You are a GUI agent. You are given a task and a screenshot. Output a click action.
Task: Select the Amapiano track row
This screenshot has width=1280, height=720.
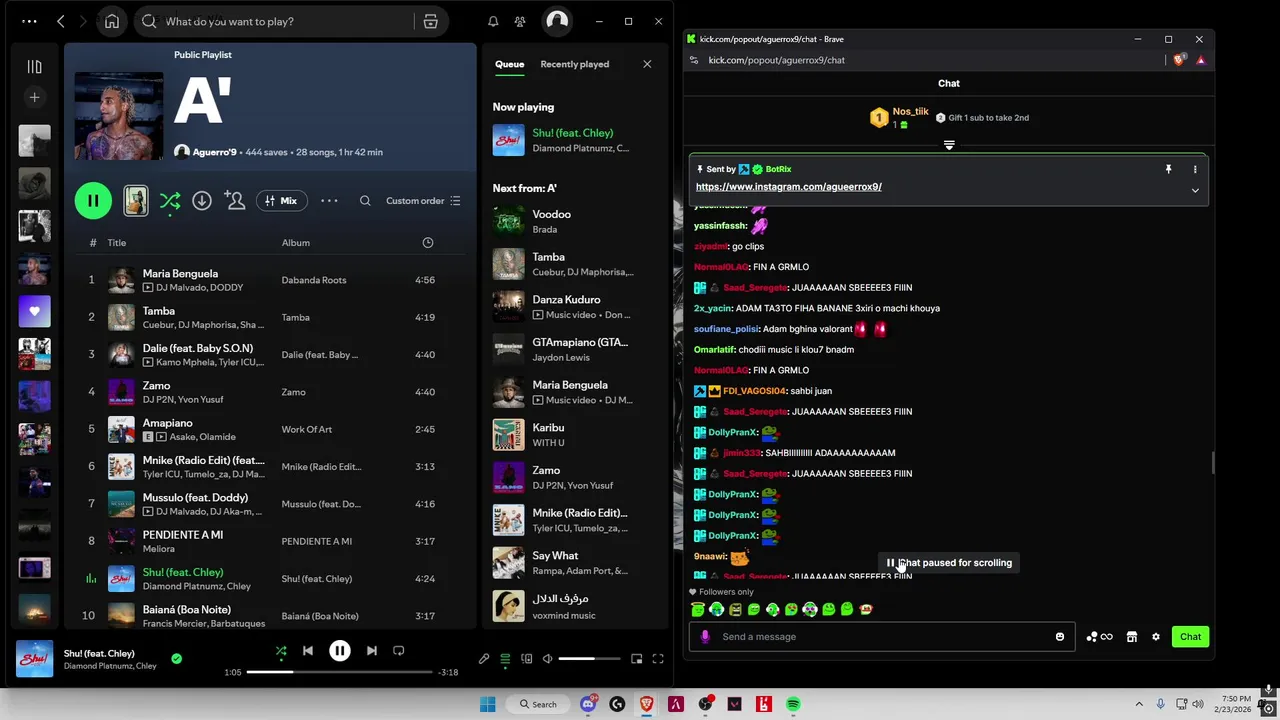click(x=270, y=429)
